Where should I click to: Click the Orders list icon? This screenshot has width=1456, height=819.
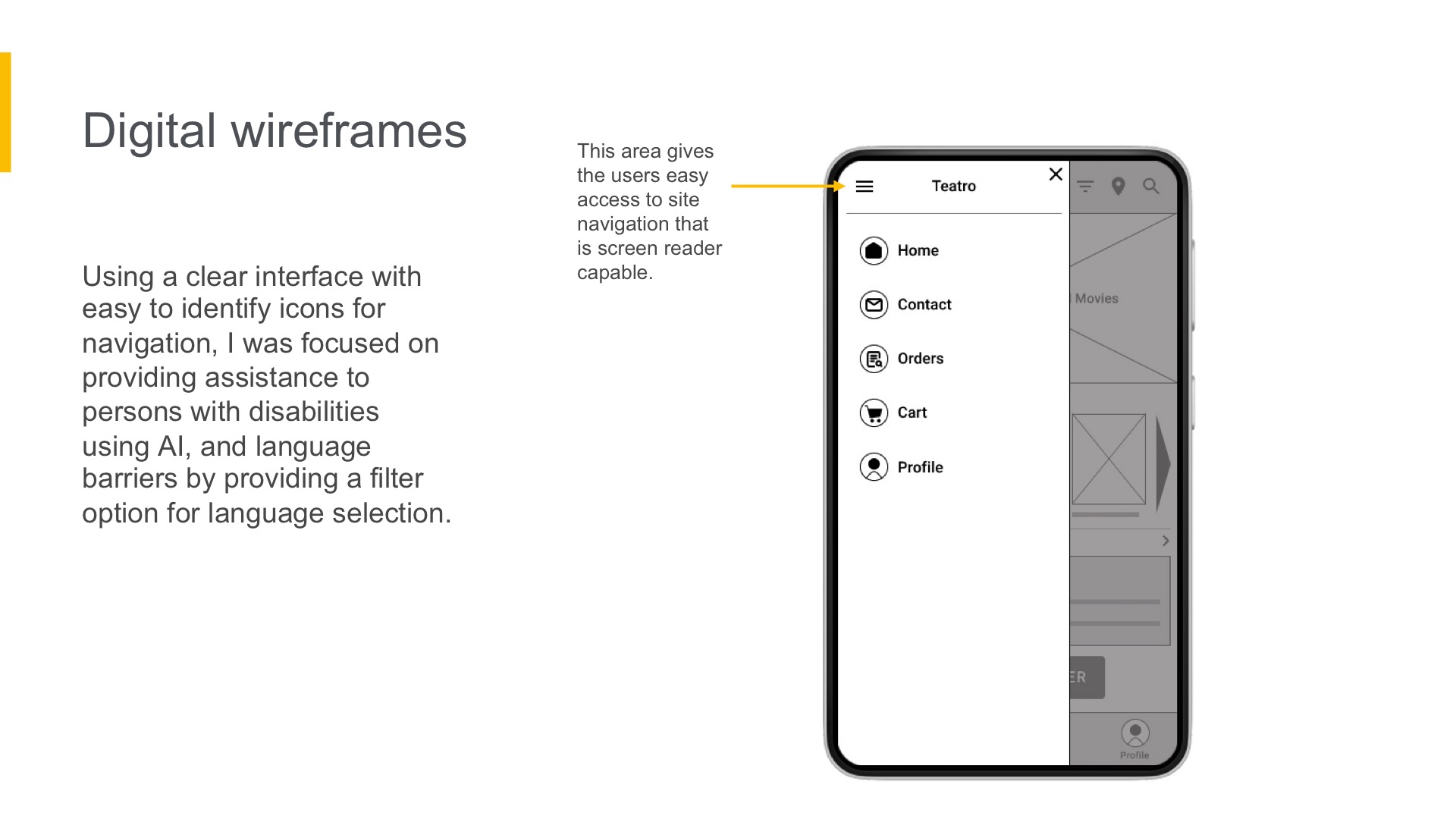[x=873, y=358]
